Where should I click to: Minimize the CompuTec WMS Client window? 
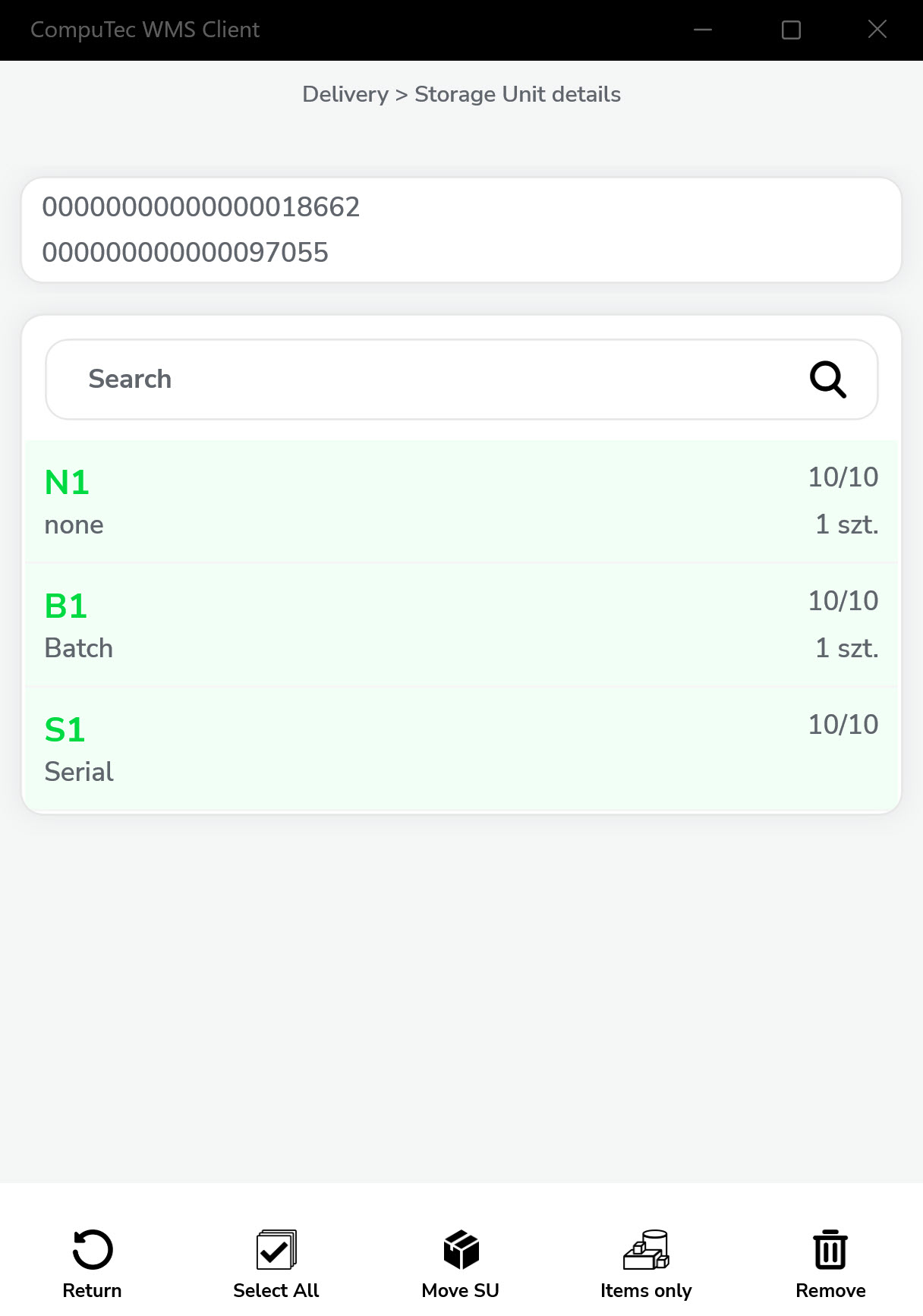(x=703, y=30)
